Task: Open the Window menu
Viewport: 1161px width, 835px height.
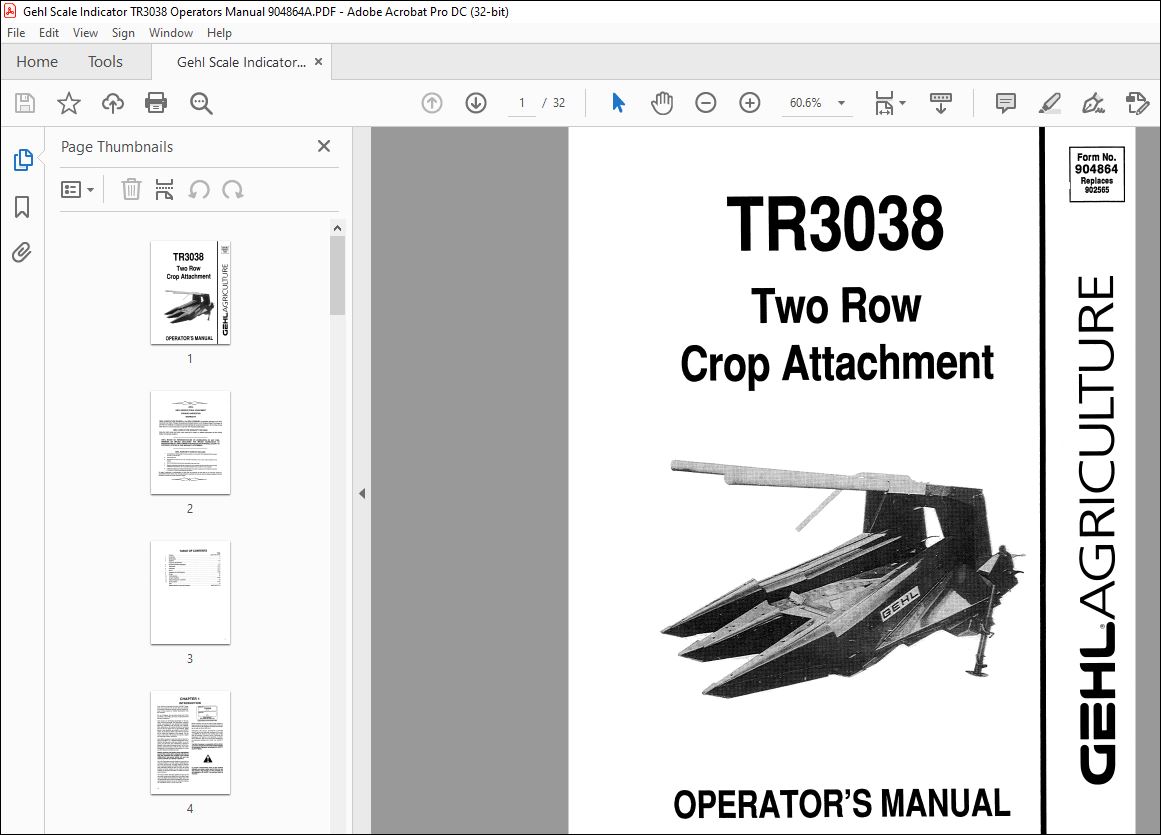Action: pyautogui.click(x=170, y=33)
